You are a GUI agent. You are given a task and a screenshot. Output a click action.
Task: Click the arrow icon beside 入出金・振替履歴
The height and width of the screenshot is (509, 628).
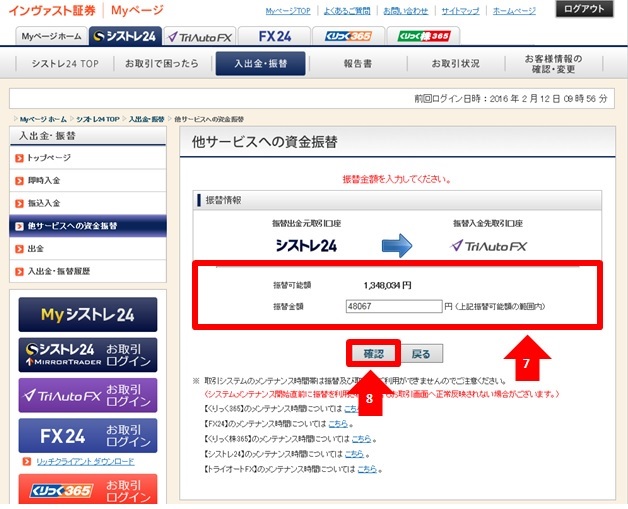[x=19, y=272]
